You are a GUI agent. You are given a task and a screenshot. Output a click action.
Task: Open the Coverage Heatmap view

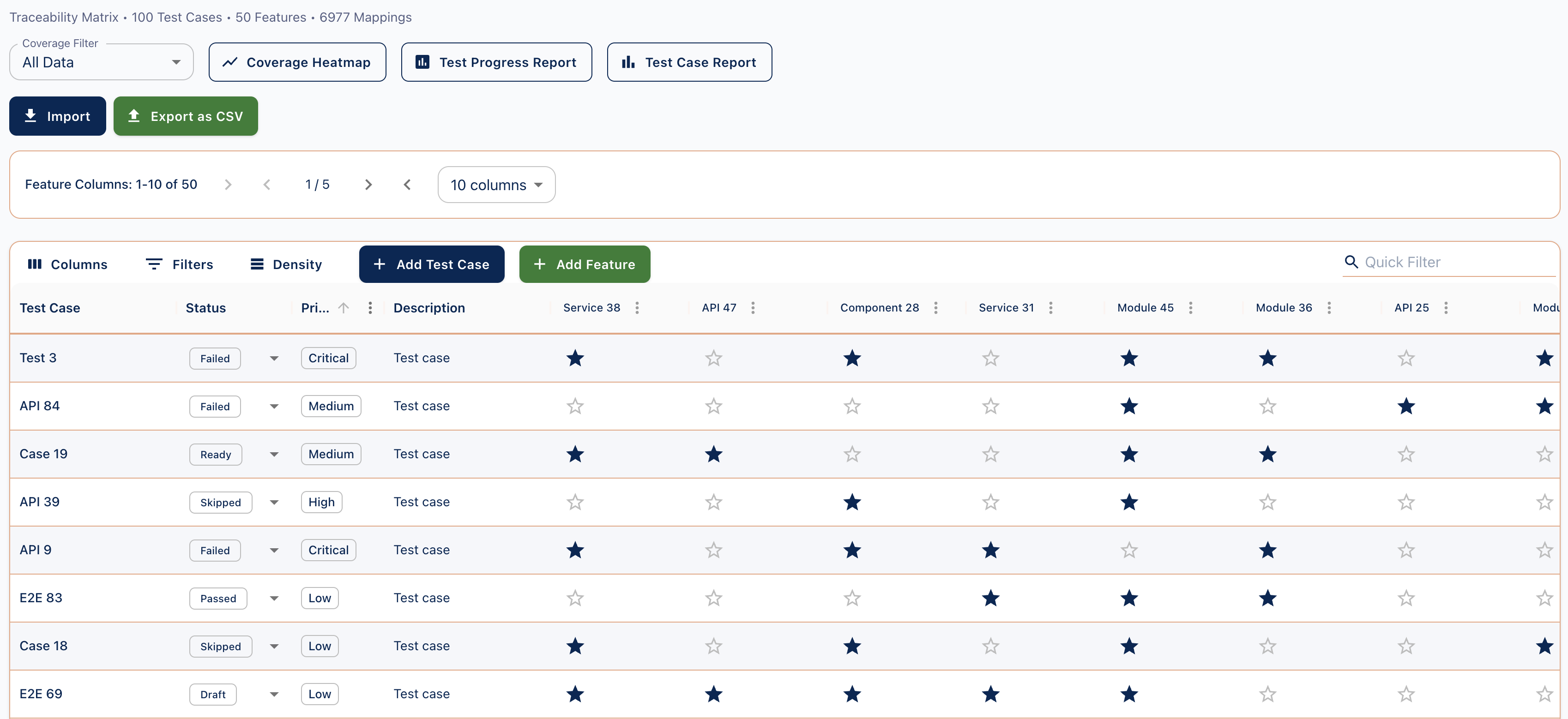tap(297, 62)
